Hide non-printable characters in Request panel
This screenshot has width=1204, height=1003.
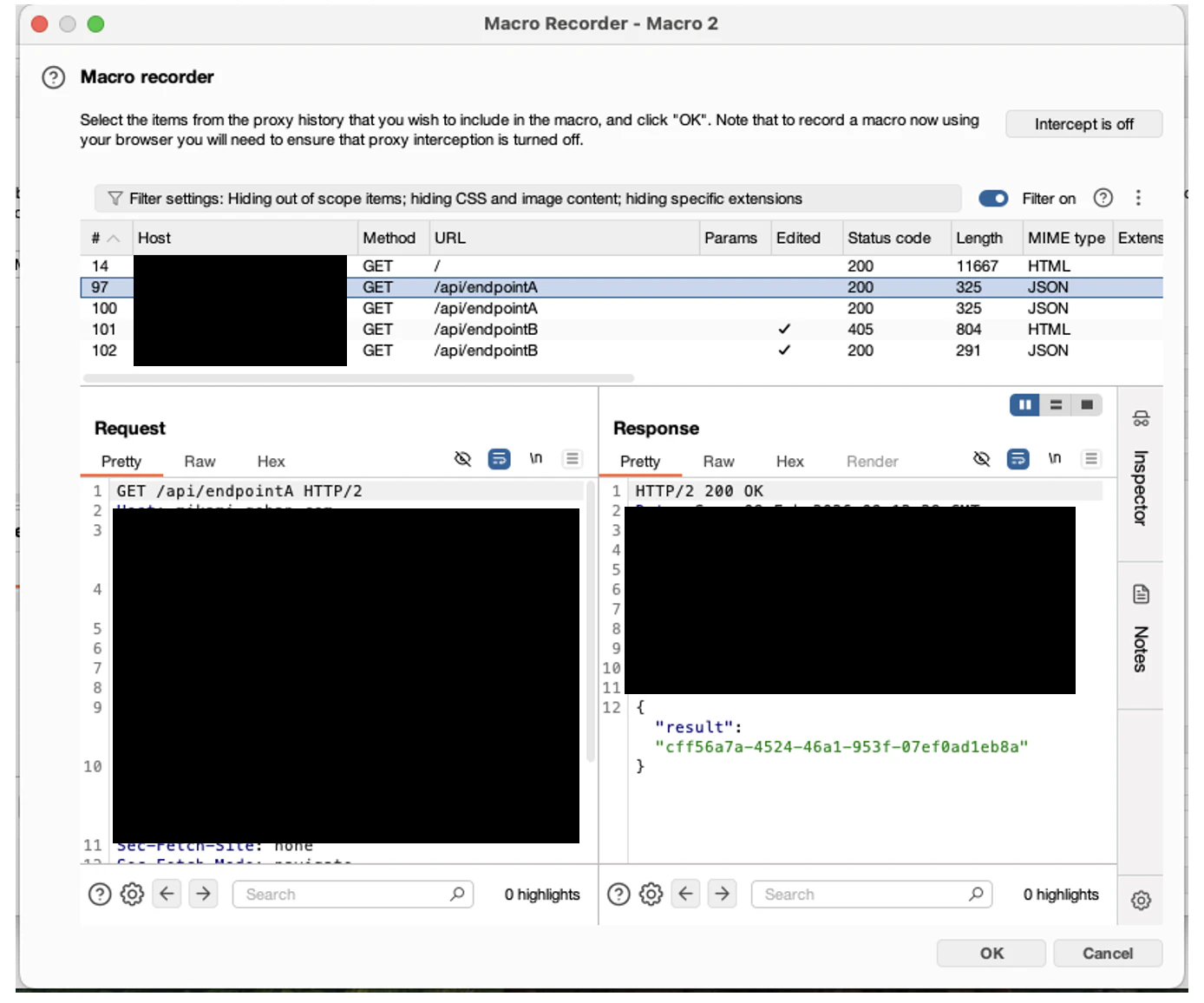click(463, 458)
